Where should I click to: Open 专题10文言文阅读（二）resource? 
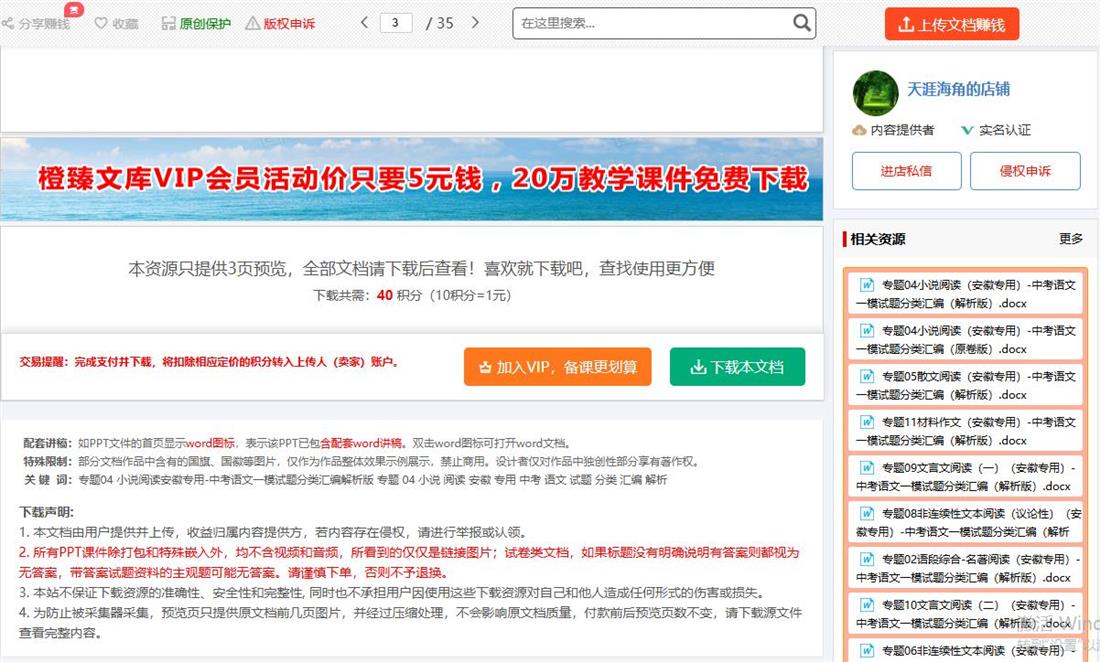(x=966, y=614)
